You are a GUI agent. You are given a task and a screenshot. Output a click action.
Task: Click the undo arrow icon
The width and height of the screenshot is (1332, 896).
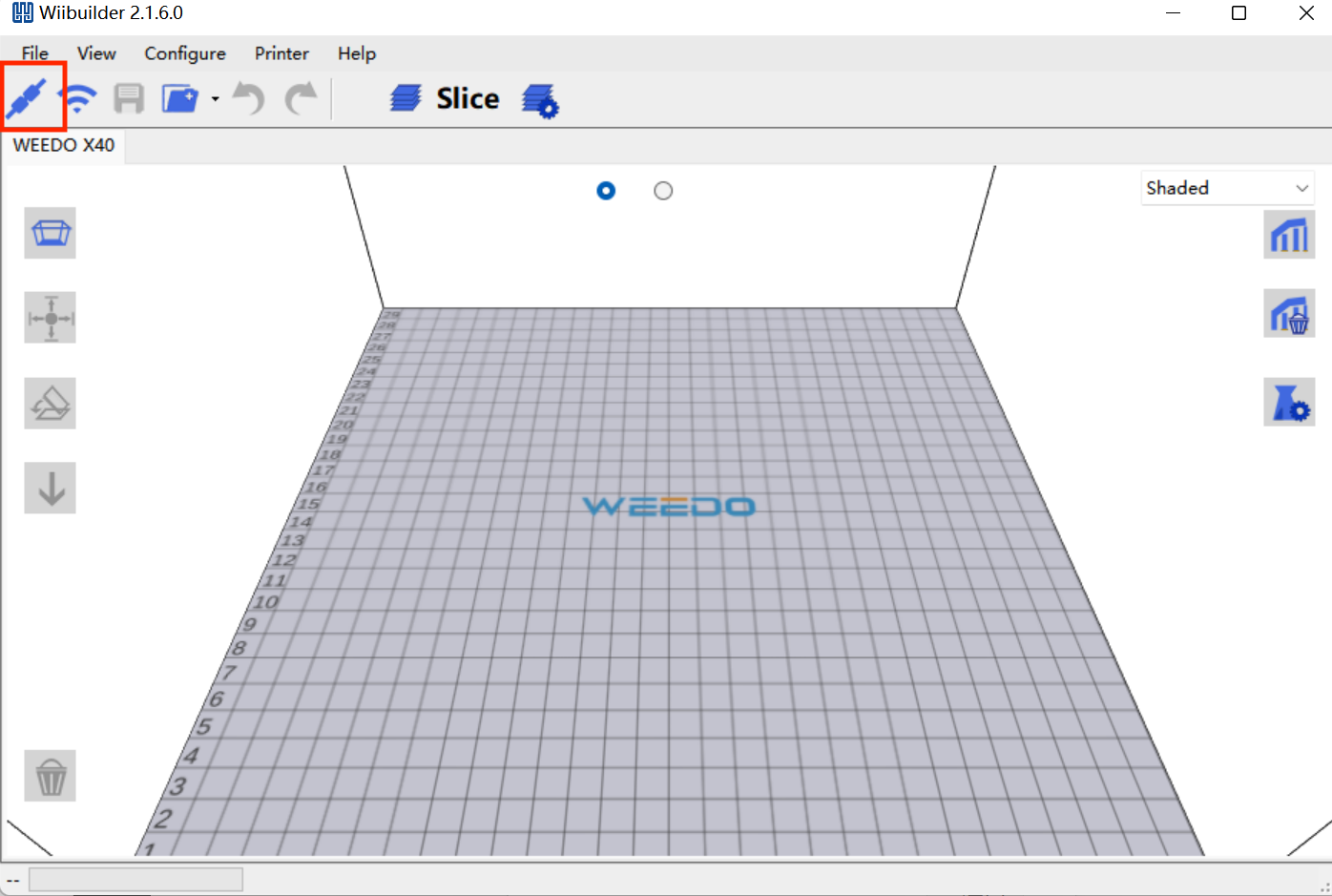pos(249,98)
